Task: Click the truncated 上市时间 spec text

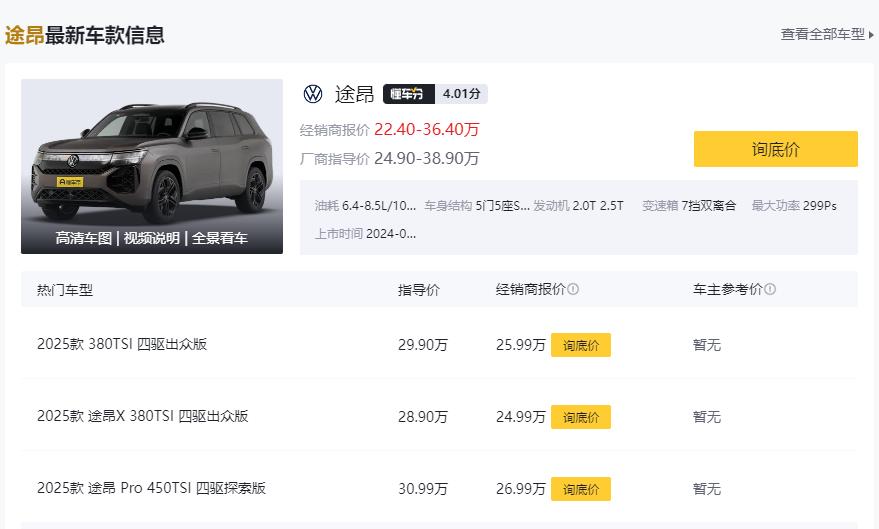Action: [365, 233]
